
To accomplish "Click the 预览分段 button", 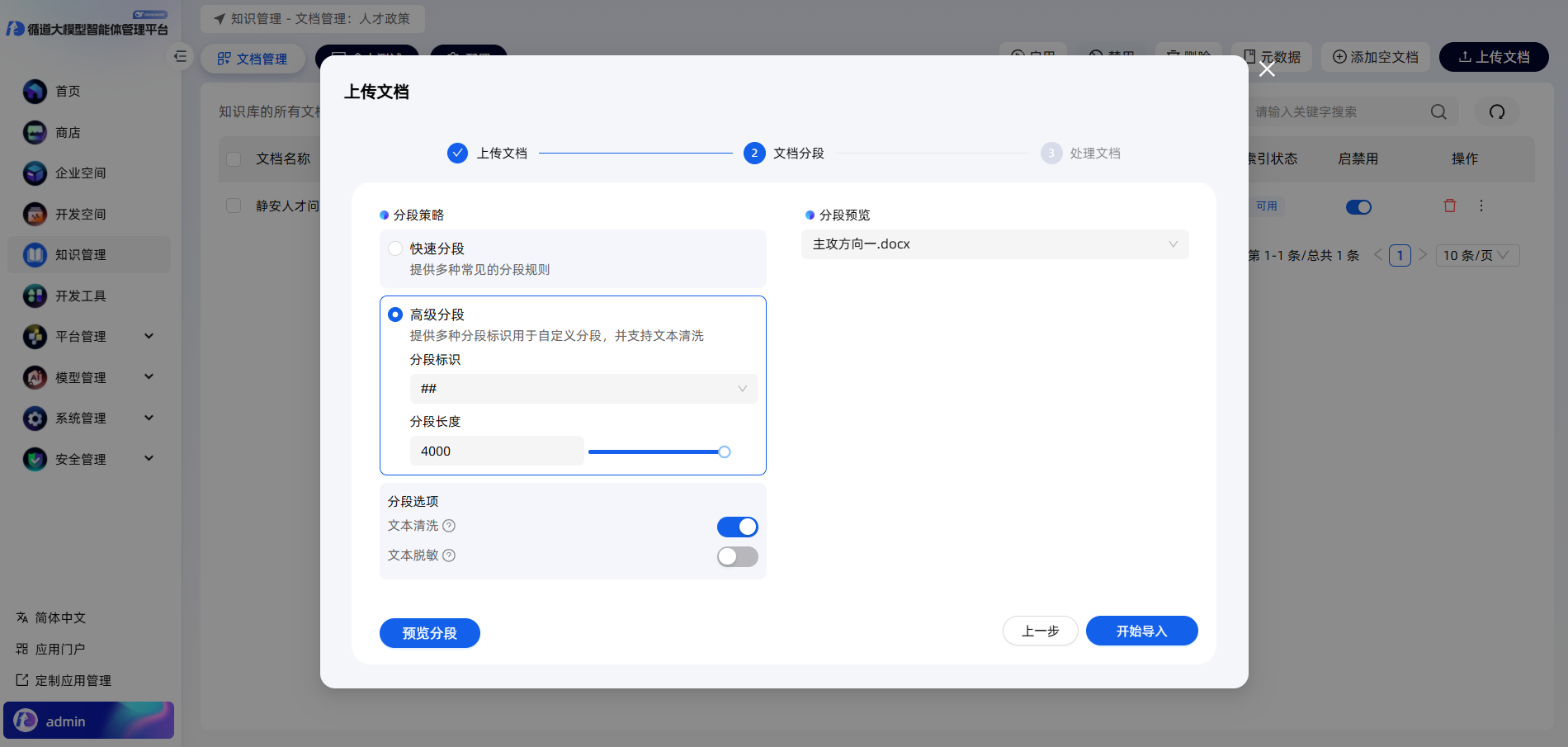I will [429, 633].
